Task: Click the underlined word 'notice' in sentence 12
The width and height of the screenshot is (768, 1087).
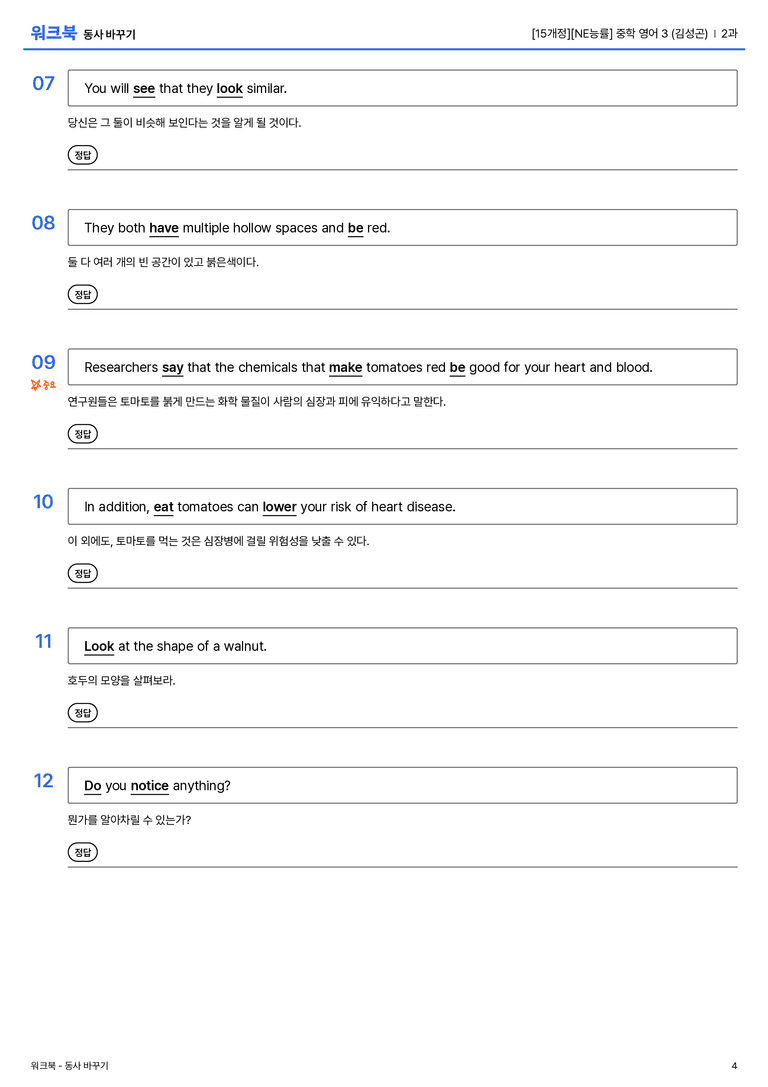Action: pos(150,785)
